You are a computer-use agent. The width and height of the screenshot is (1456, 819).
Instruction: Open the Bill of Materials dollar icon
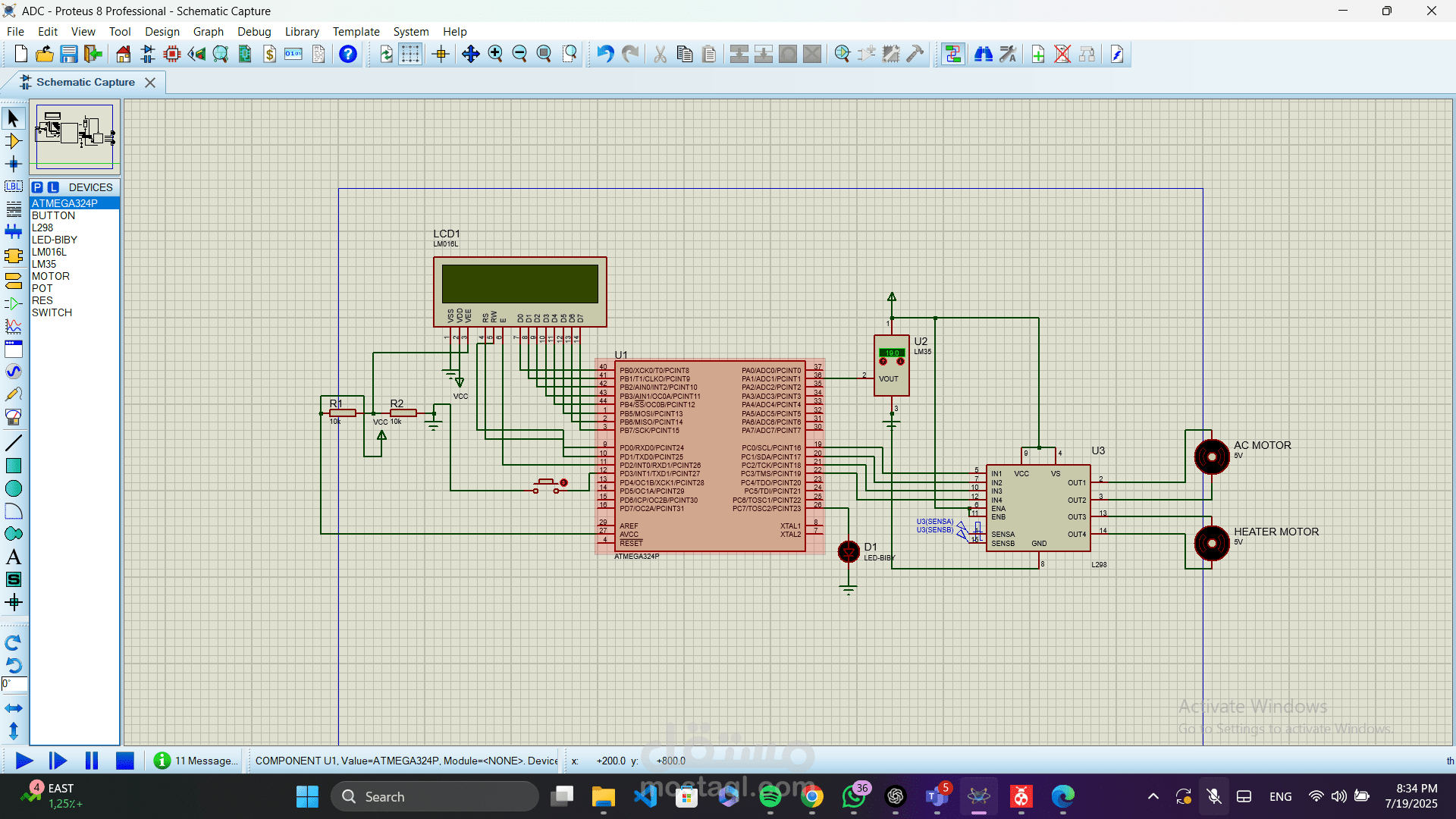270,54
